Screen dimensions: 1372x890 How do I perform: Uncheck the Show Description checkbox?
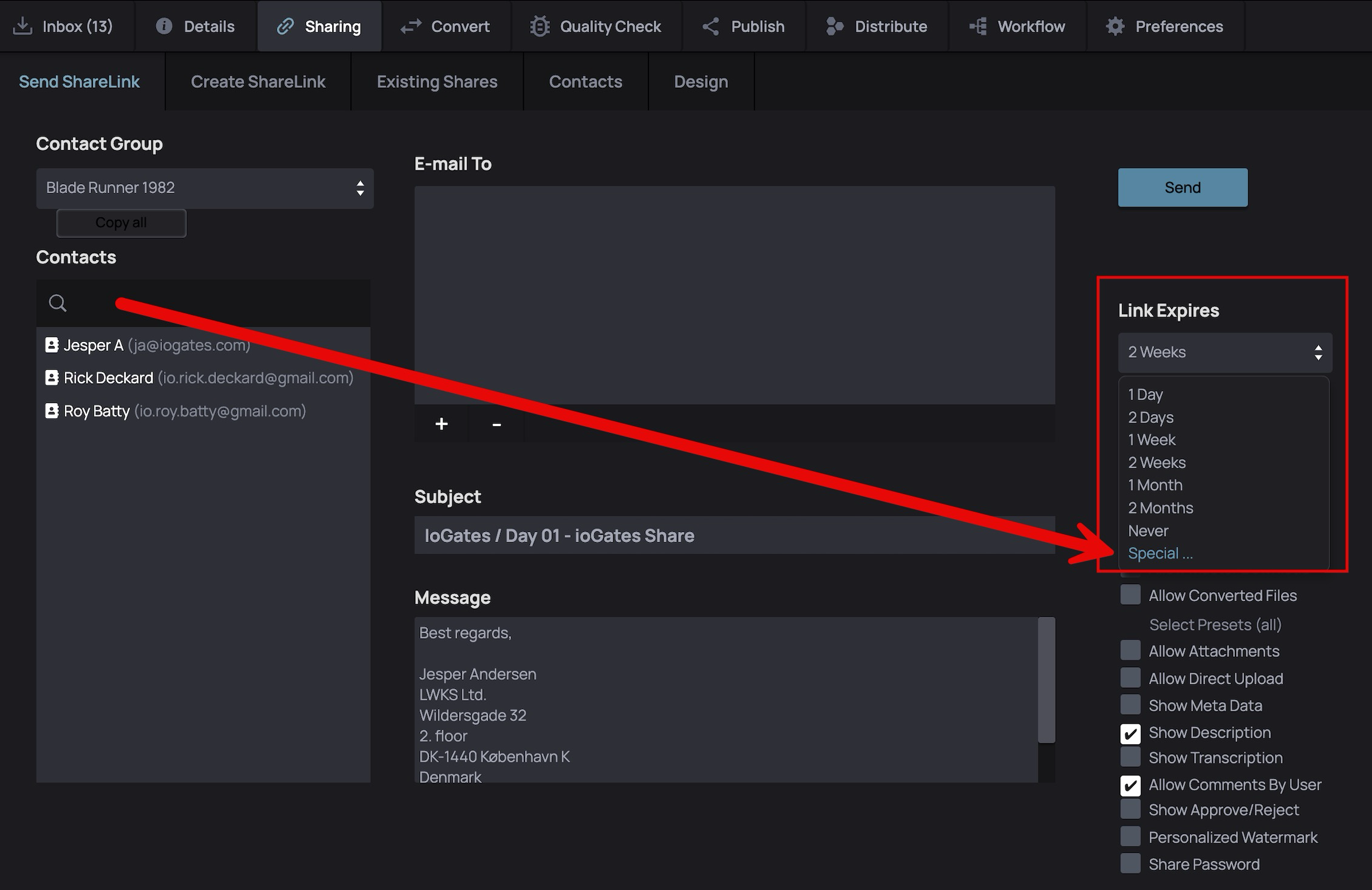pos(1130,733)
